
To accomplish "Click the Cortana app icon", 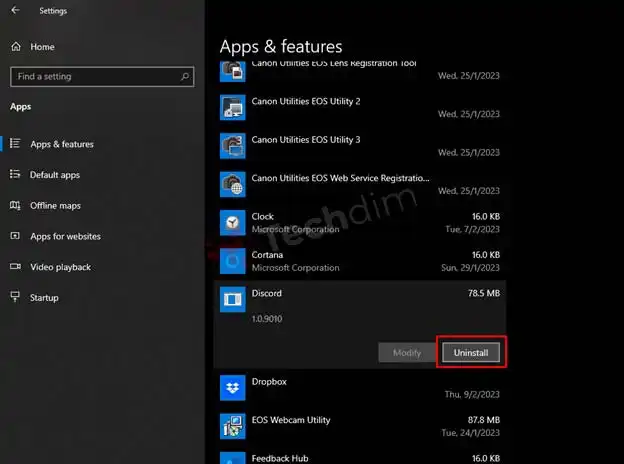I will coord(233,261).
